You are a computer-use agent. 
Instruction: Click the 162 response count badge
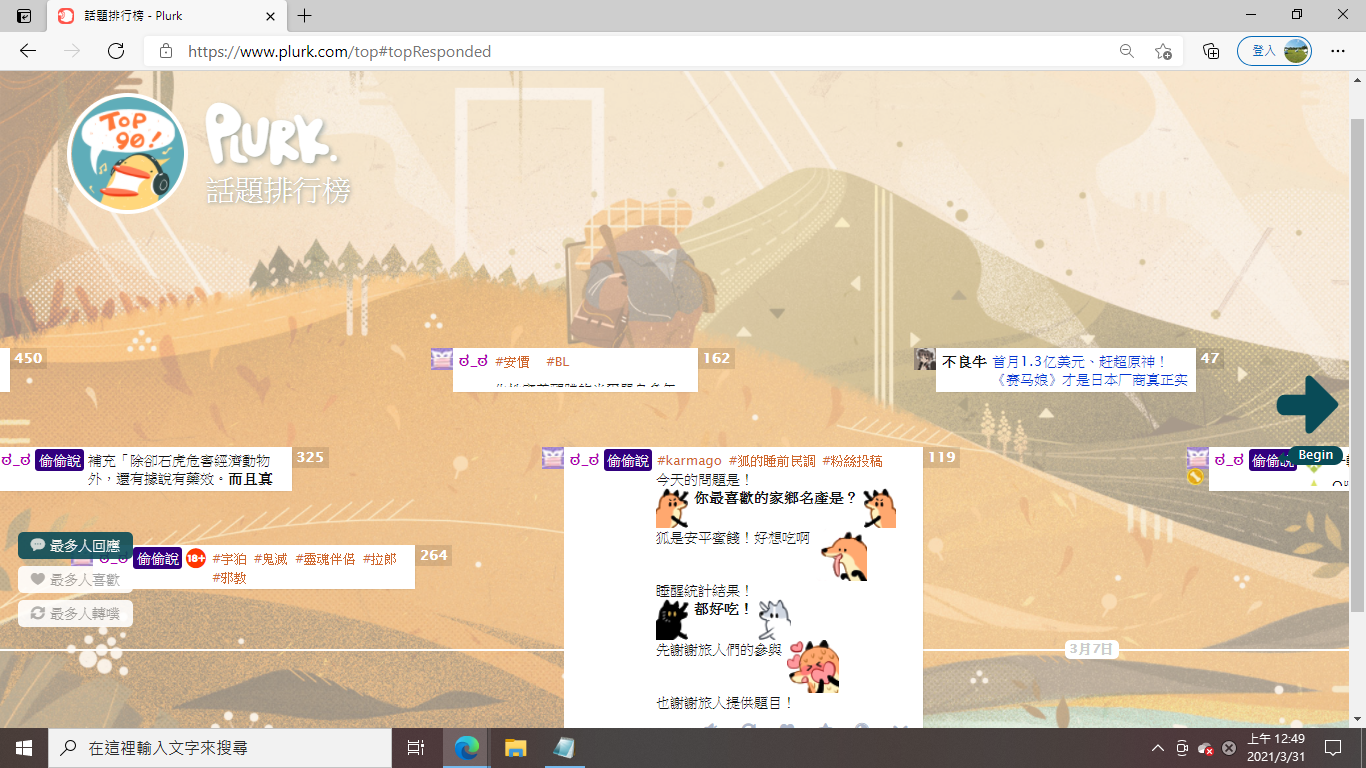tap(716, 358)
